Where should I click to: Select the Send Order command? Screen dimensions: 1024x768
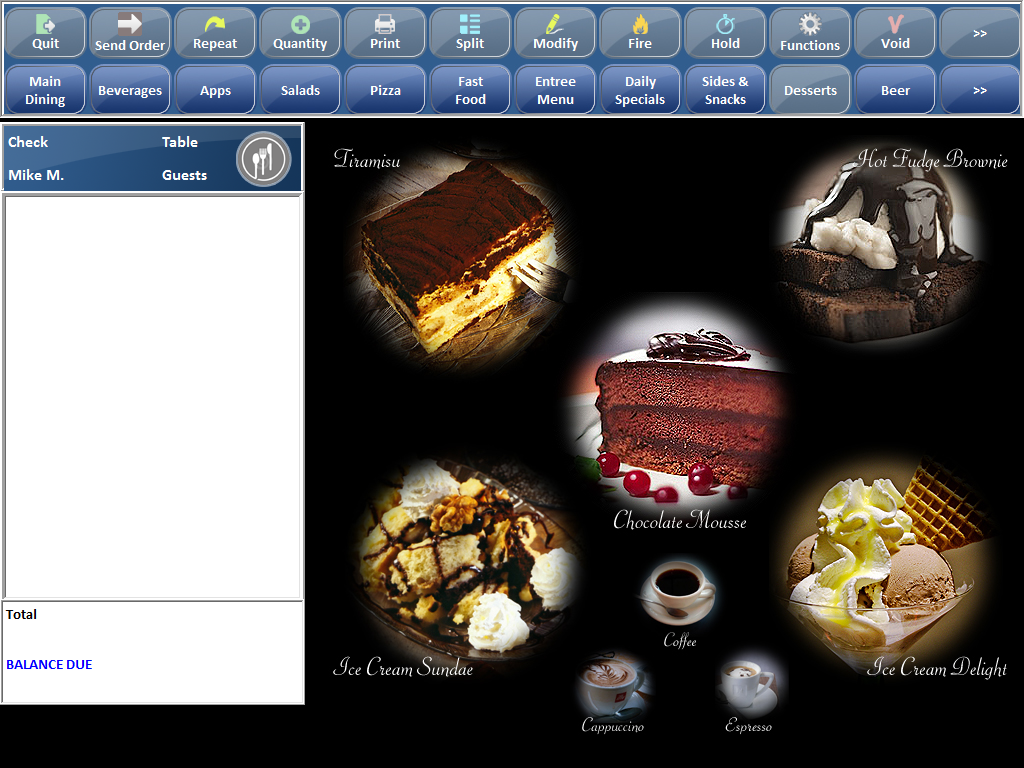click(129, 31)
